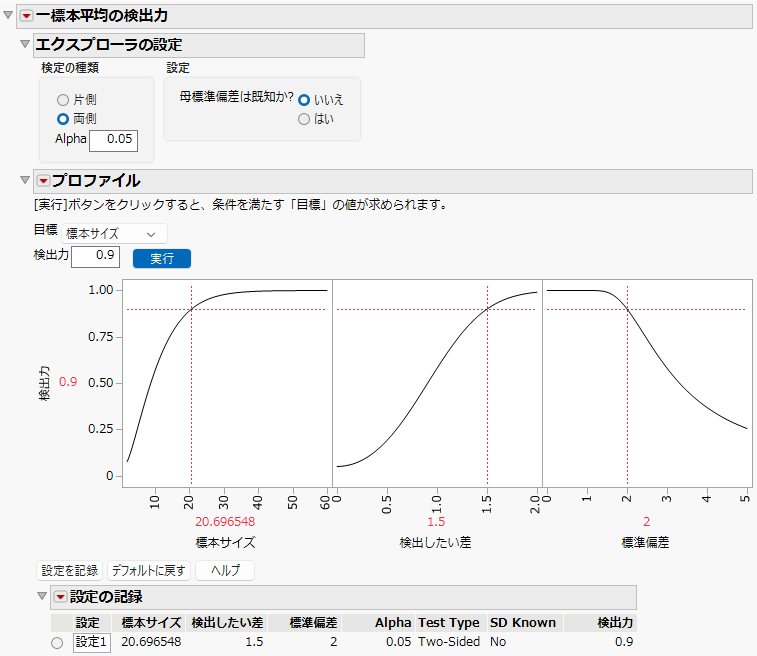Image resolution: width=757 pixels, height=656 pixels.
Task: Click the Alpha input field
Action: point(113,140)
